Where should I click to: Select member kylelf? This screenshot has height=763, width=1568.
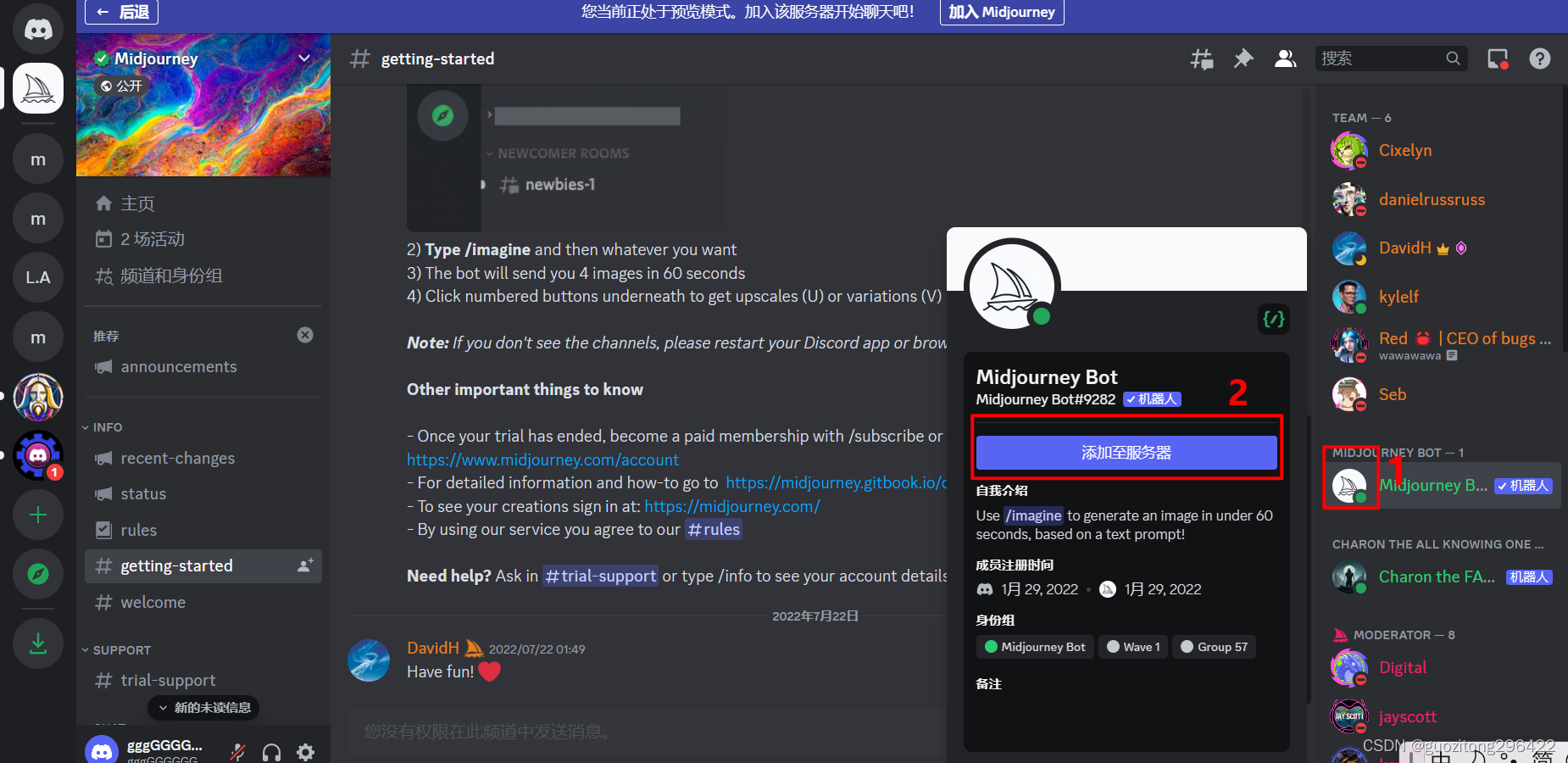pyautogui.click(x=1442, y=297)
